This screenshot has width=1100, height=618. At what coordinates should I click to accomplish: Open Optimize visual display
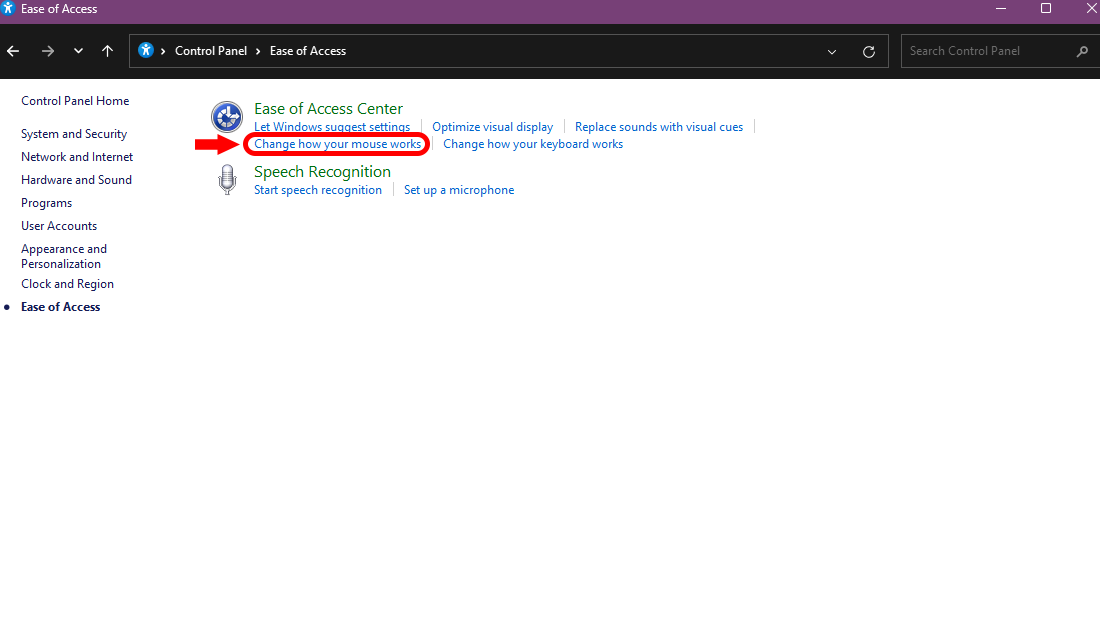(492, 127)
